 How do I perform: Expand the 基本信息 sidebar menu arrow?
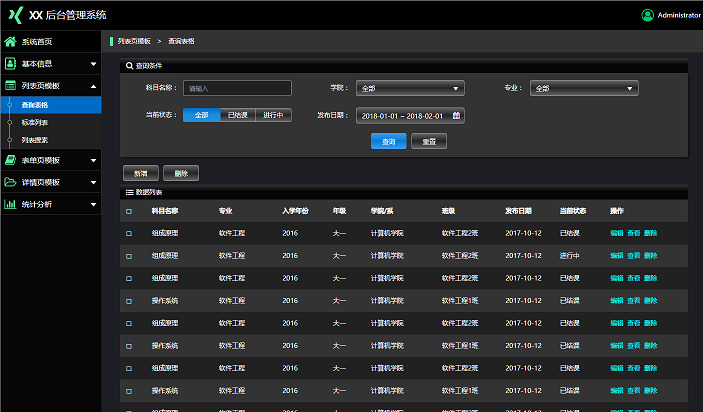click(93, 64)
